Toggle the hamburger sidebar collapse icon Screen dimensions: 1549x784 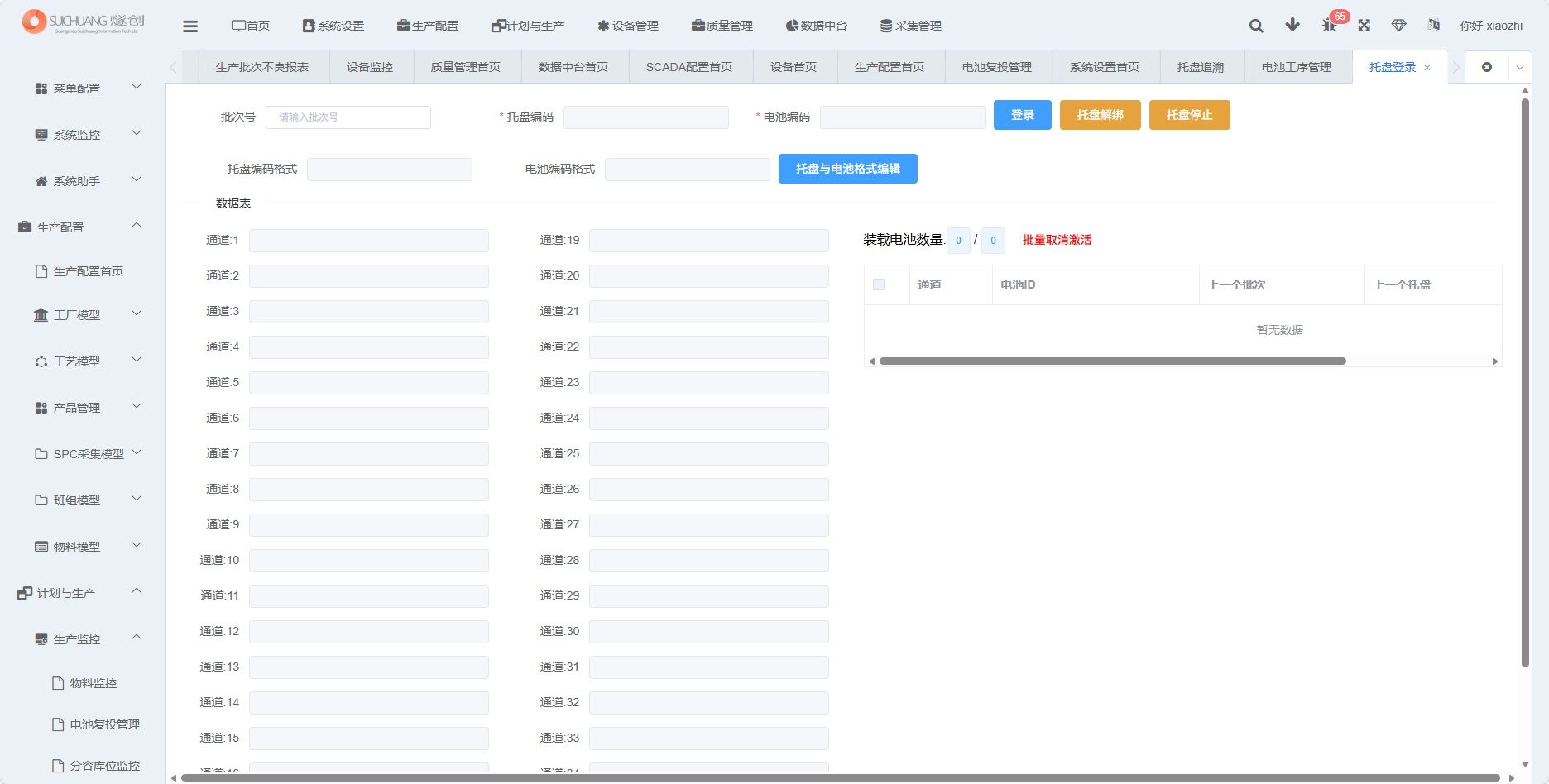tap(190, 26)
